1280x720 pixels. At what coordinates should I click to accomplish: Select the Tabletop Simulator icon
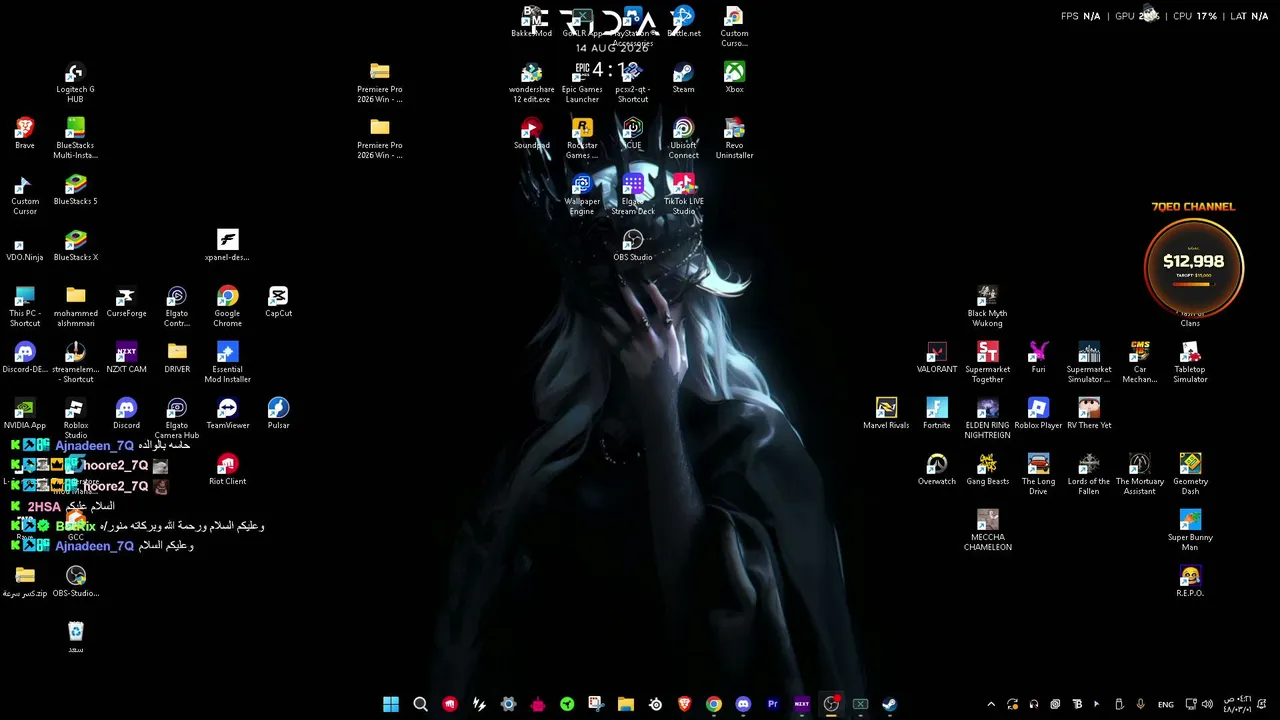pyautogui.click(x=1190, y=363)
